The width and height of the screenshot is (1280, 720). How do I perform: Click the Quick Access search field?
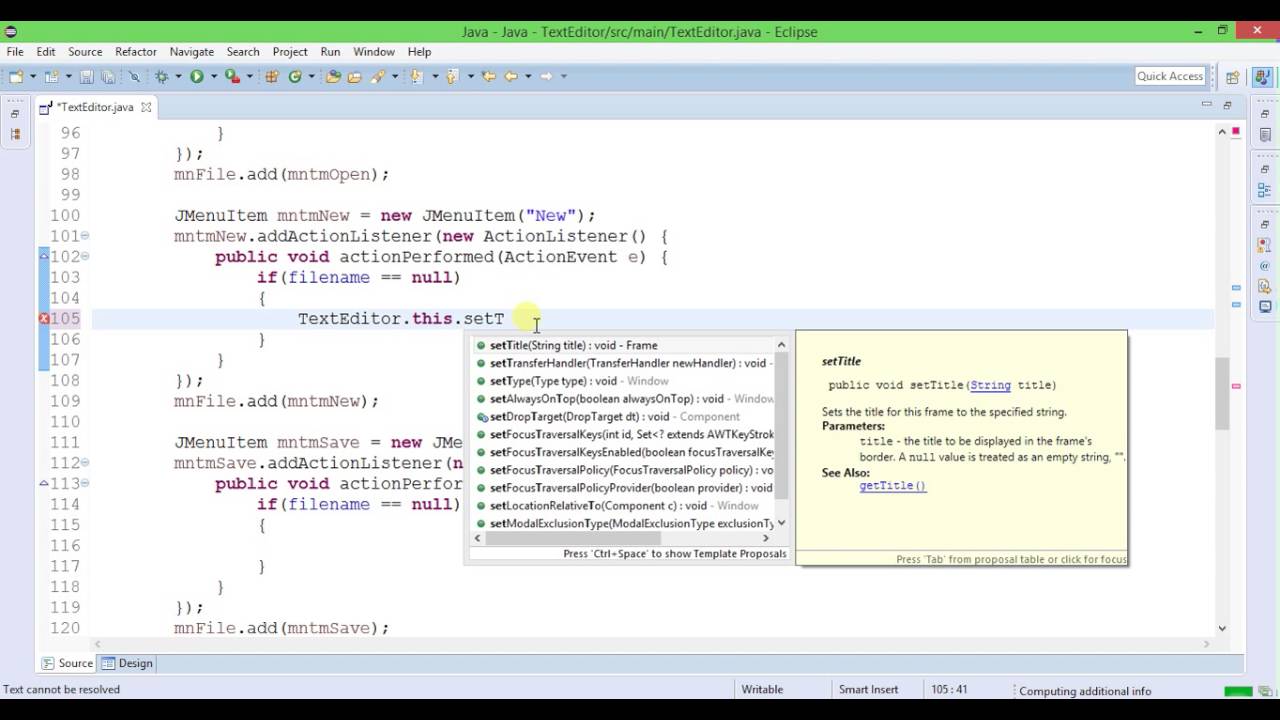pyautogui.click(x=1170, y=76)
